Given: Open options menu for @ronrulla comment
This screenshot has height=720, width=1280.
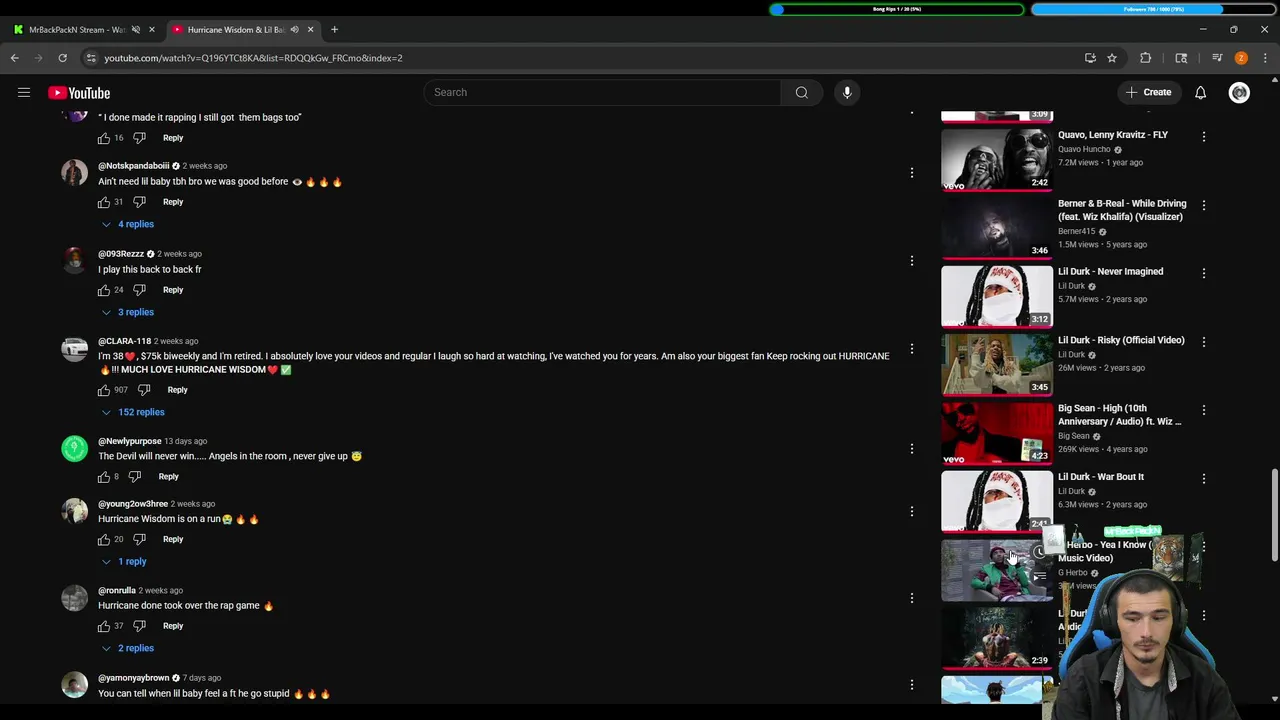Looking at the screenshot, I should click(x=911, y=598).
